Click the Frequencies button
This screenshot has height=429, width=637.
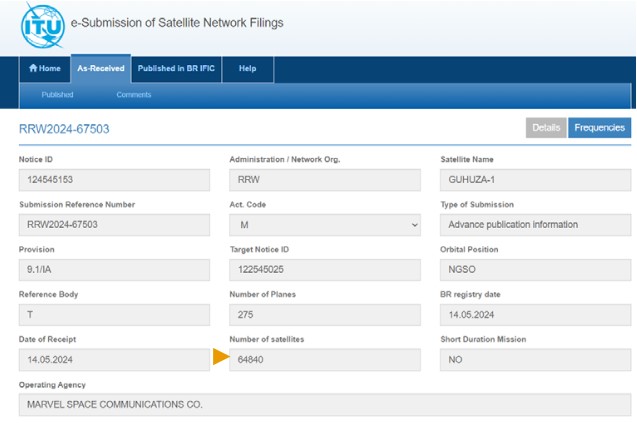tap(600, 128)
